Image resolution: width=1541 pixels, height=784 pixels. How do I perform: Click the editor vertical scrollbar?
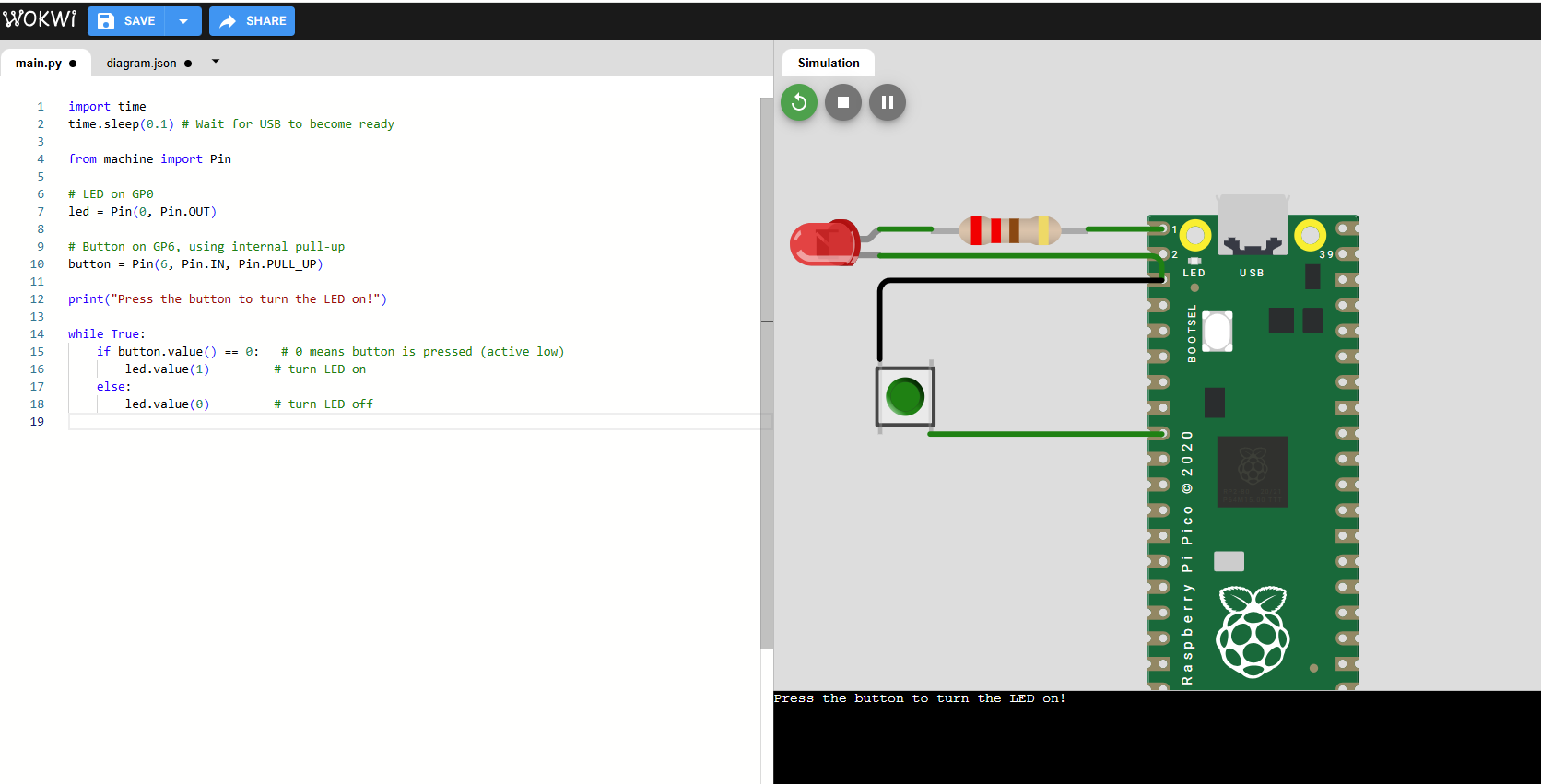[x=766, y=369]
